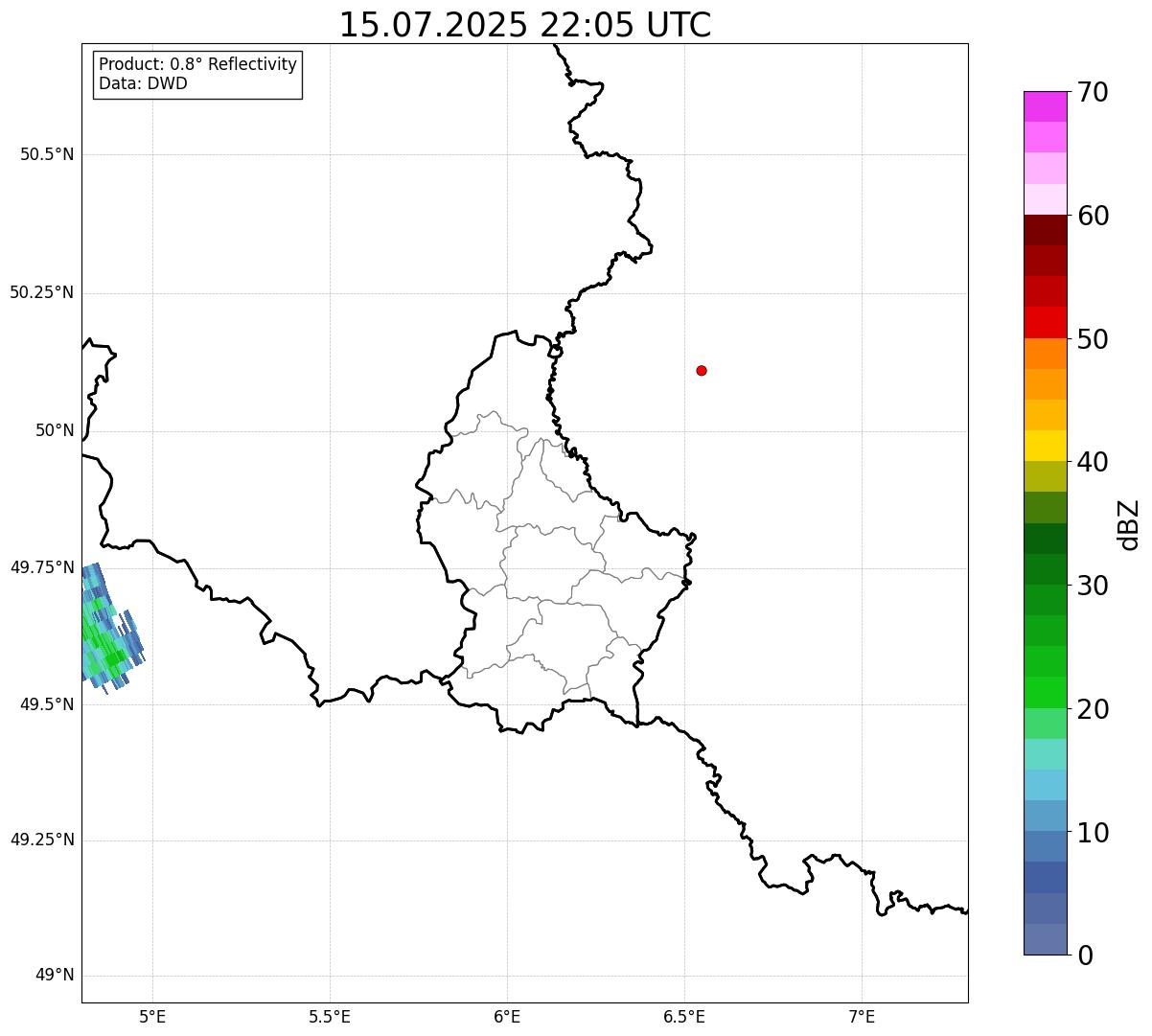Screen dimensions: 1152x1036
Task: Click the red station marker dot
Action: tap(702, 371)
